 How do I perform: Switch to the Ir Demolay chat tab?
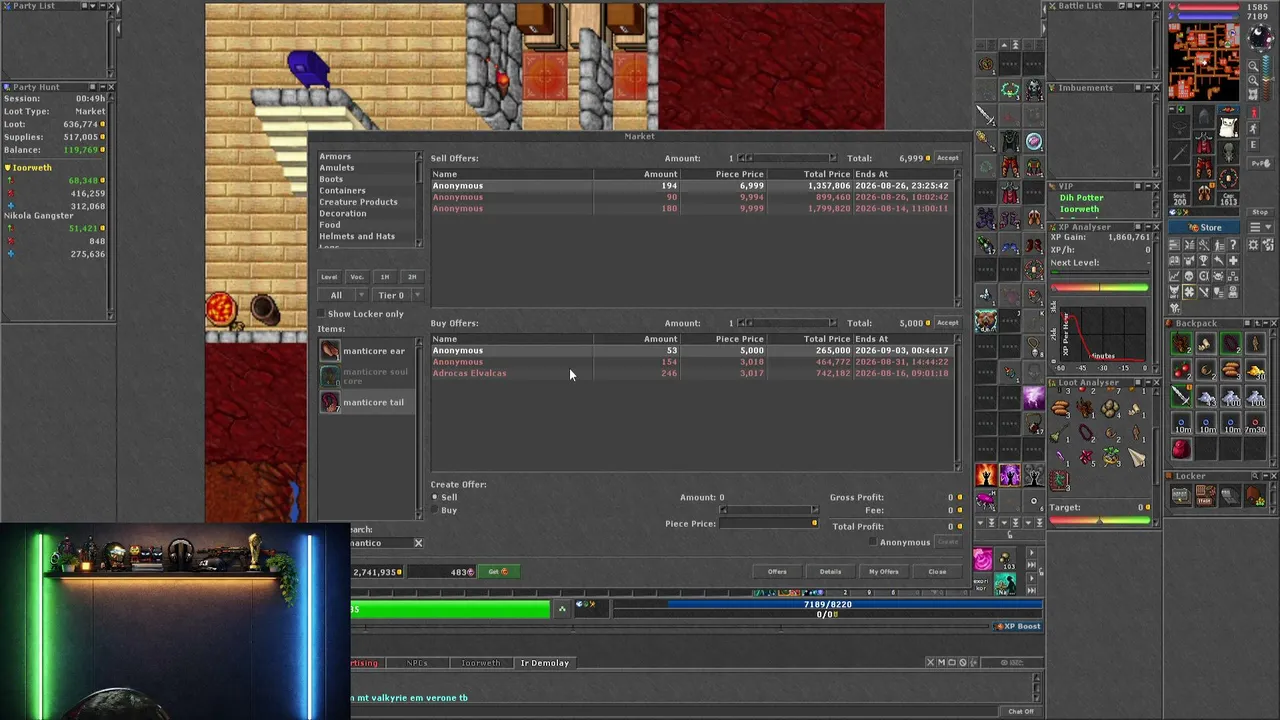(544, 663)
